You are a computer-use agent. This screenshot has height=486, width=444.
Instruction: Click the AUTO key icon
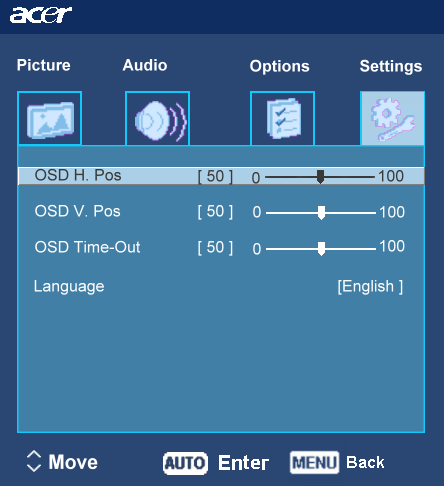pyautogui.click(x=185, y=463)
